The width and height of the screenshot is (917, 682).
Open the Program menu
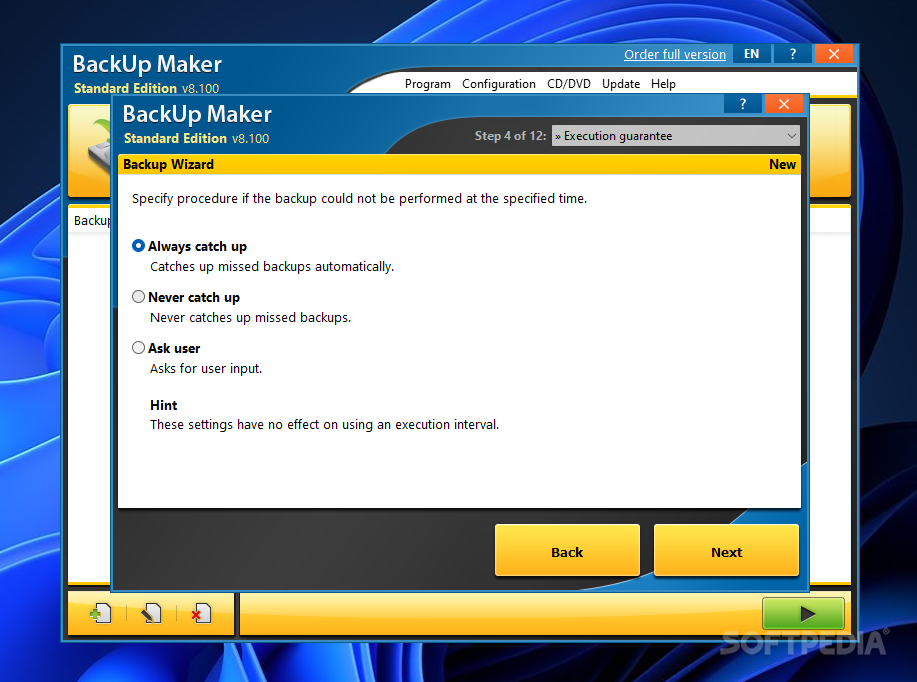point(428,84)
